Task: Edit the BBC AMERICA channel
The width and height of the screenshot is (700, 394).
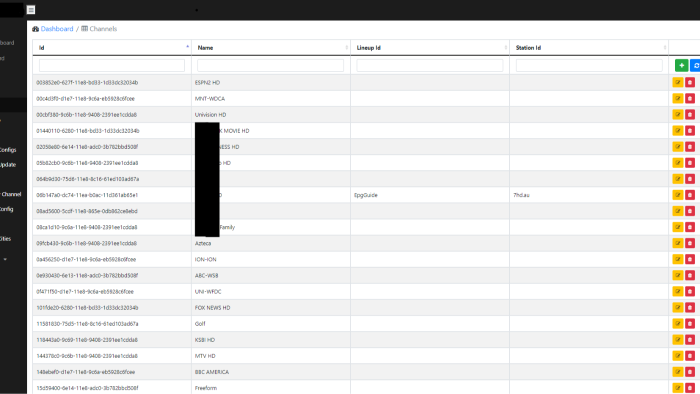Action: (x=678, y=372)
